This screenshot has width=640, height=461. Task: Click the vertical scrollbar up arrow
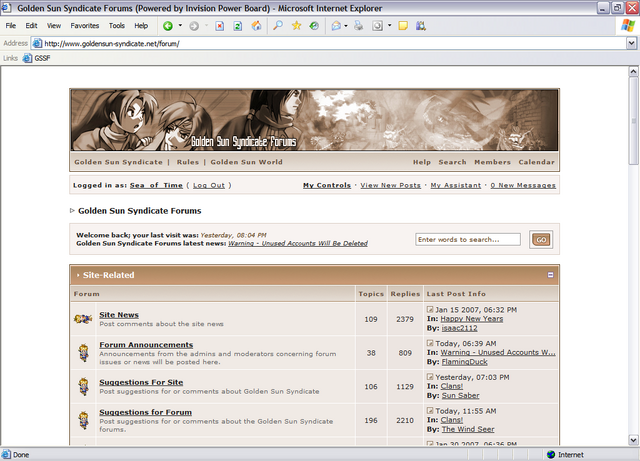click(633, 72)
